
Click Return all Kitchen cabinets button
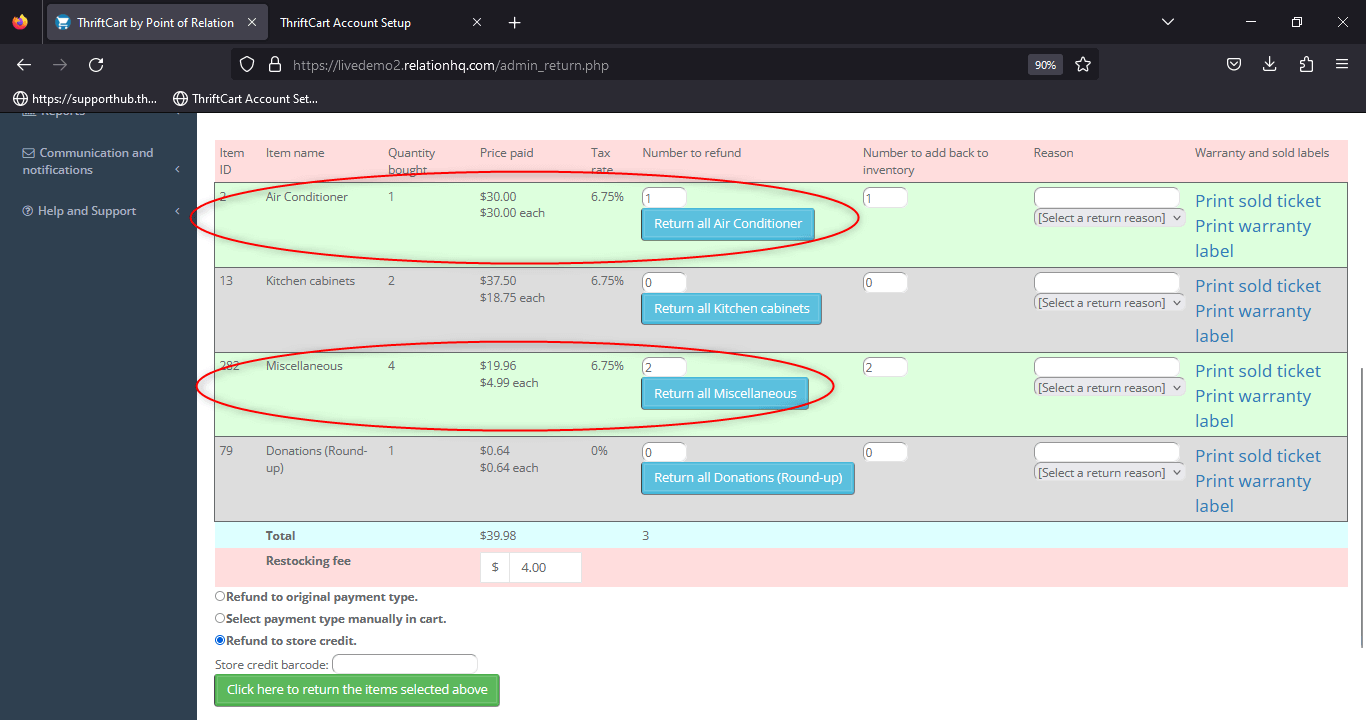[x=732, y=309]
